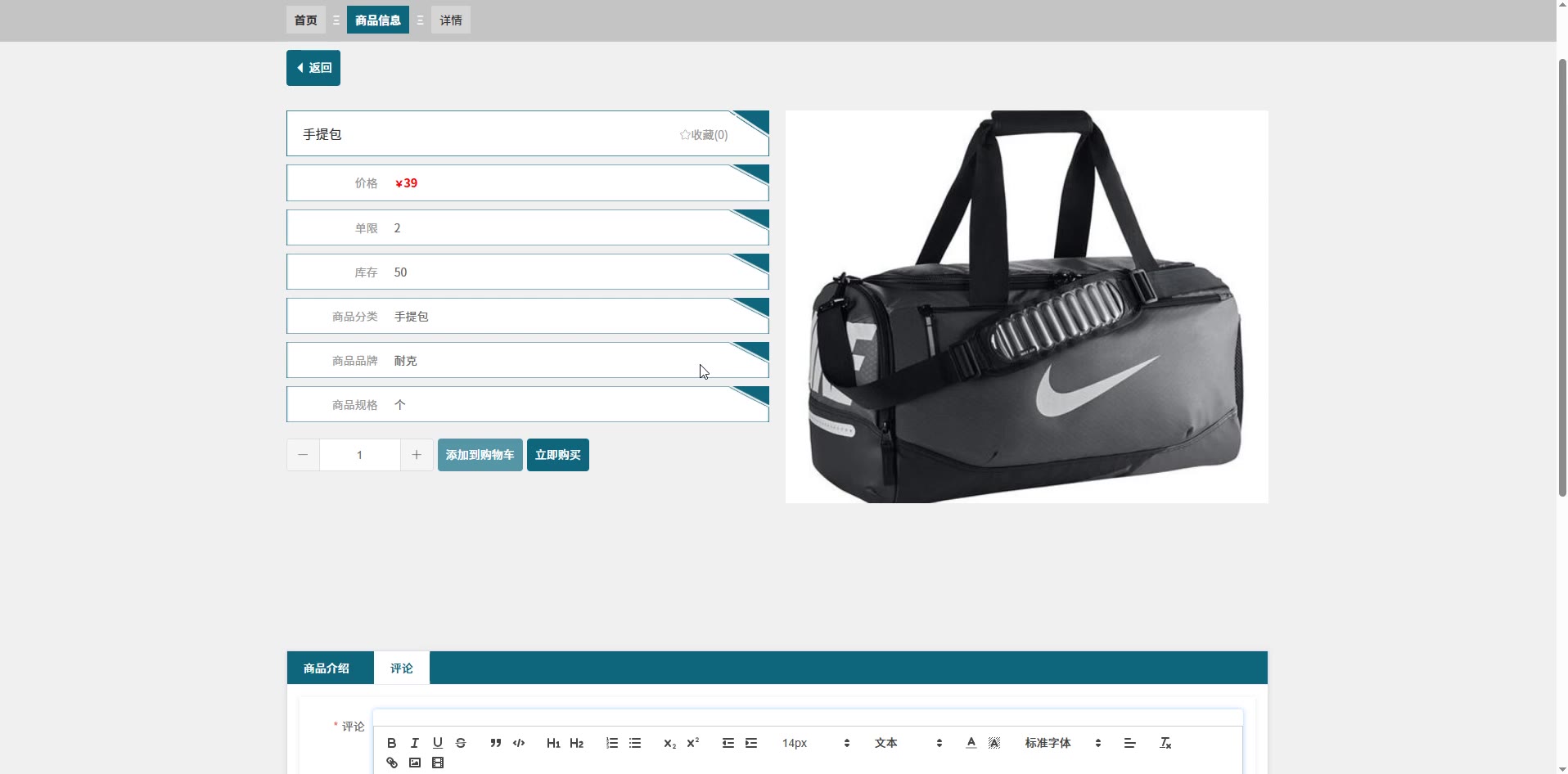Favorite the item via 收藏 star

click(703, 135)
